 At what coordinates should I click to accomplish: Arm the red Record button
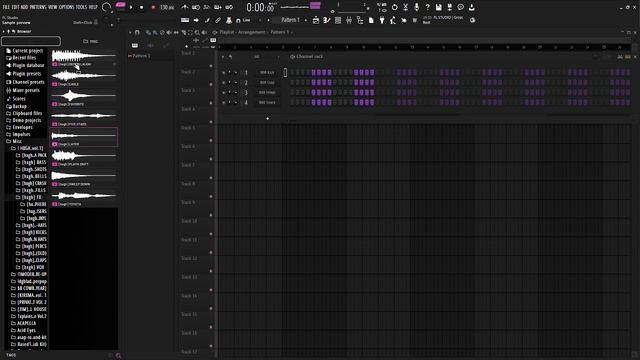[x=153, y=7]
